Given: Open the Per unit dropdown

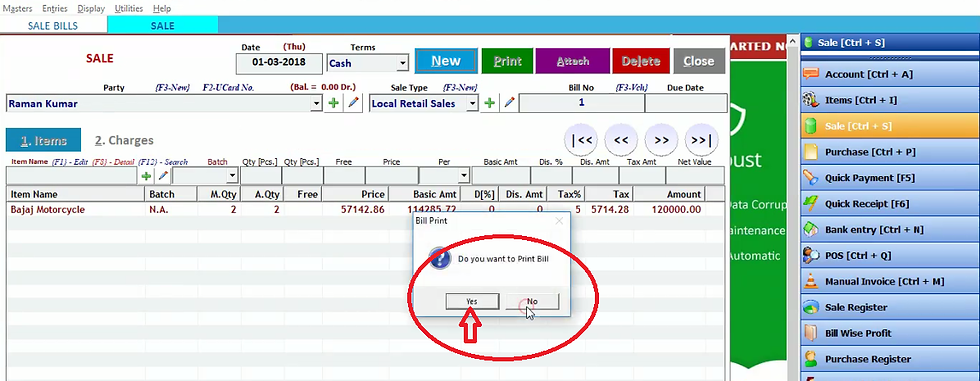Looking at the screenshot, I should click(464, 176).
